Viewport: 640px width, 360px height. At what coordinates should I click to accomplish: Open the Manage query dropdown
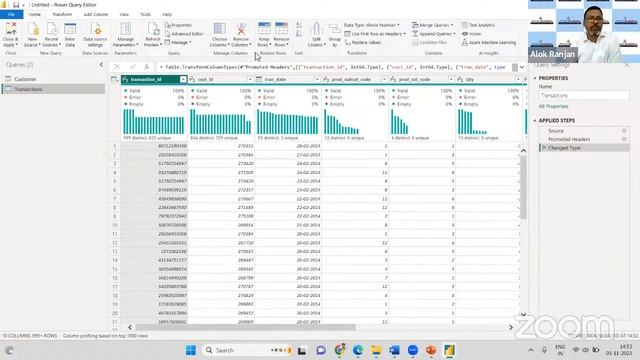coord(178,42)
